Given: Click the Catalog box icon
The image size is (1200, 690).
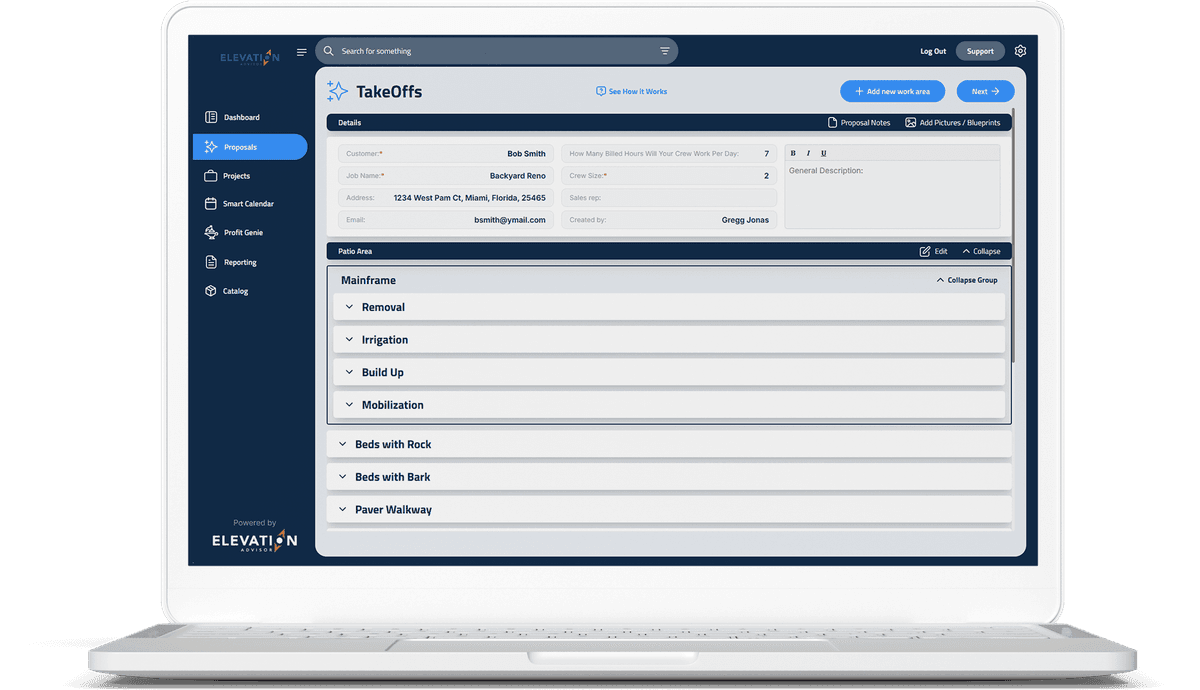Looking at the screenshot, I should 210,291.
